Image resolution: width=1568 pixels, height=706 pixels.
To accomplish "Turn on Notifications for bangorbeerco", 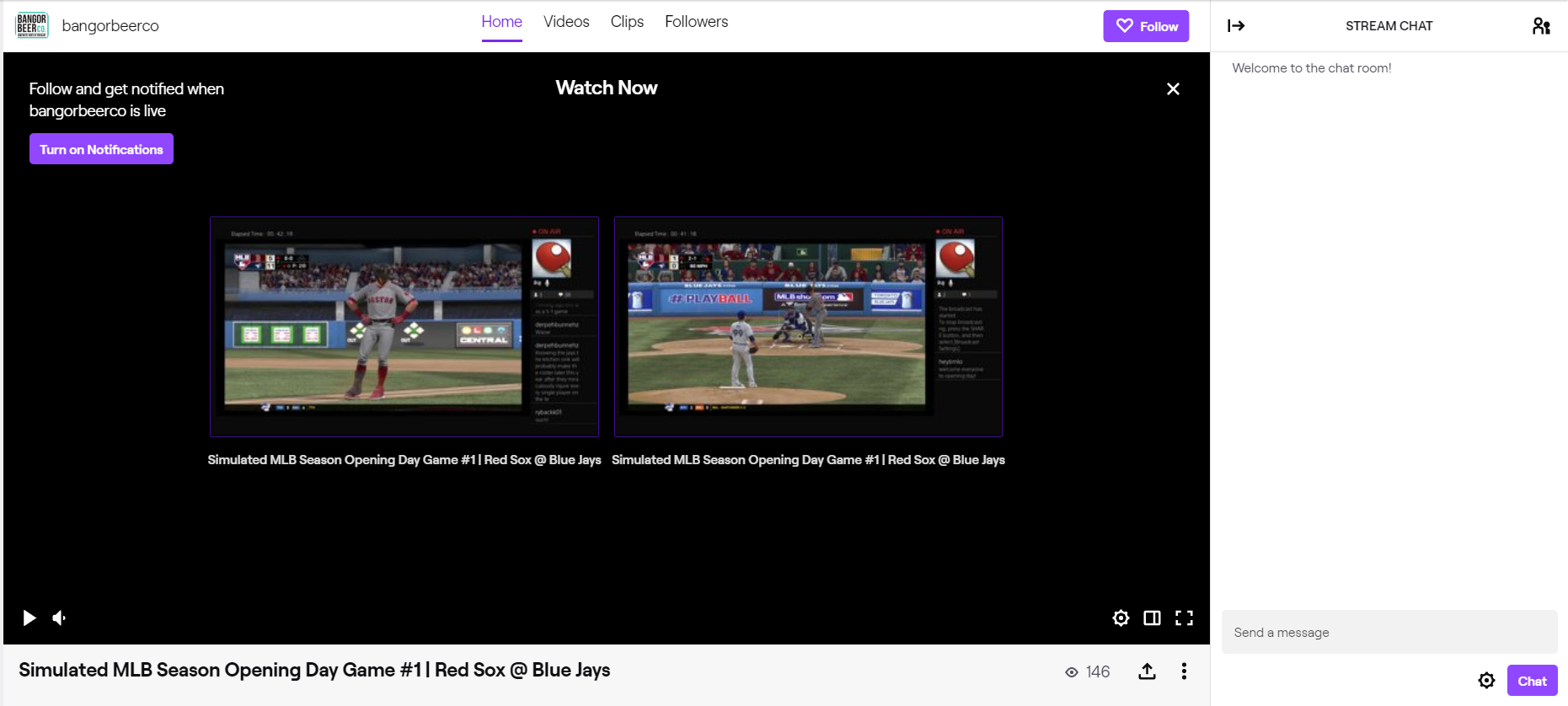I will point(101,149).
